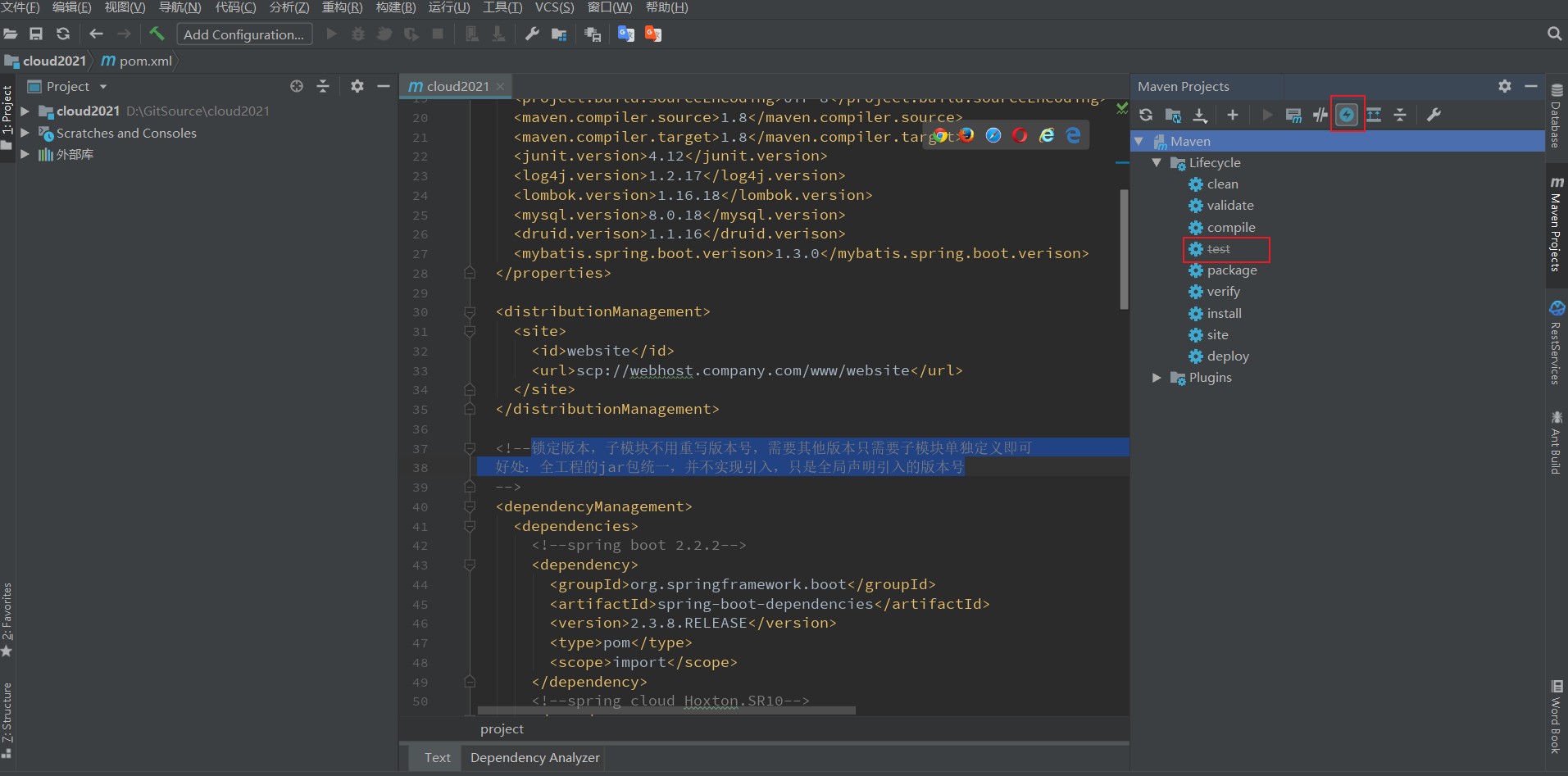Image resolution: width=1568 pixels, height=776 pixels.
Task: Expand the Plugins node in Maven tree
Action: [x=1157, y=378]
